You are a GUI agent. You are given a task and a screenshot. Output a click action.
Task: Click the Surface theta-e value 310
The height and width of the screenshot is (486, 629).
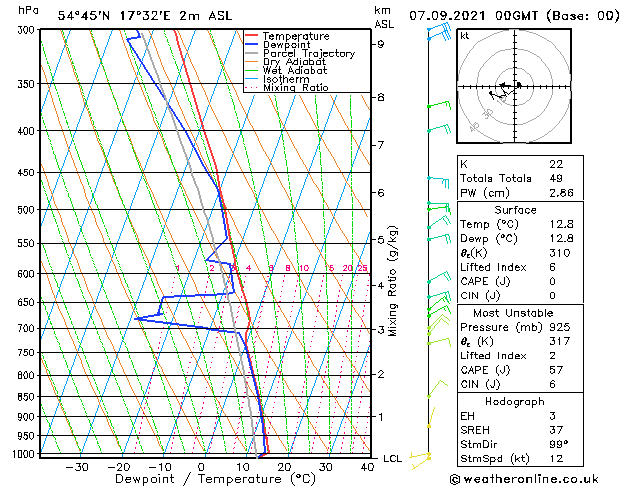click(x=560, y=253)
